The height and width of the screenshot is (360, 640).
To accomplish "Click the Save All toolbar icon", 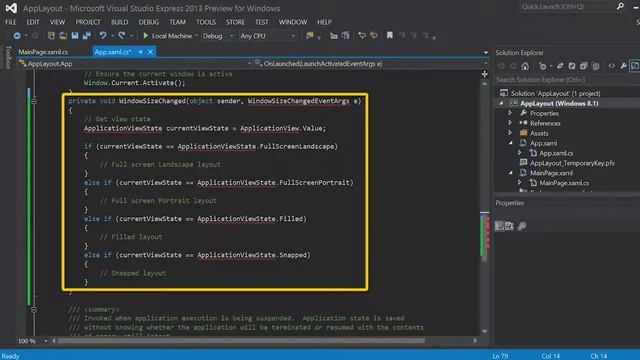I will 86,36.
